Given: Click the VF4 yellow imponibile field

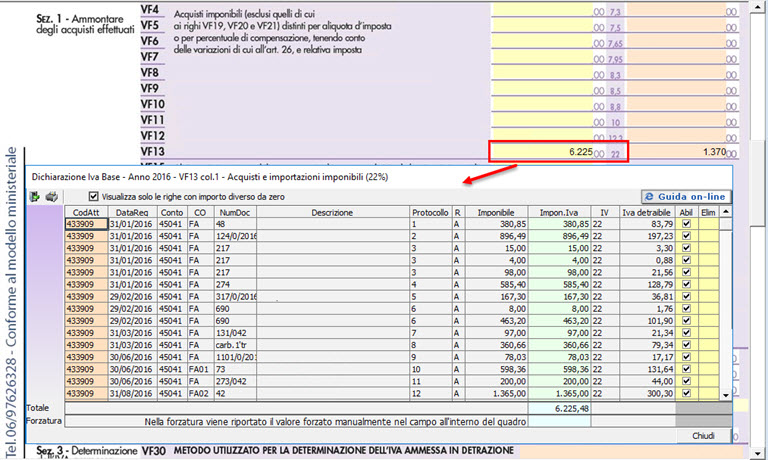Looking at the screenshot, I should point(542,11).
